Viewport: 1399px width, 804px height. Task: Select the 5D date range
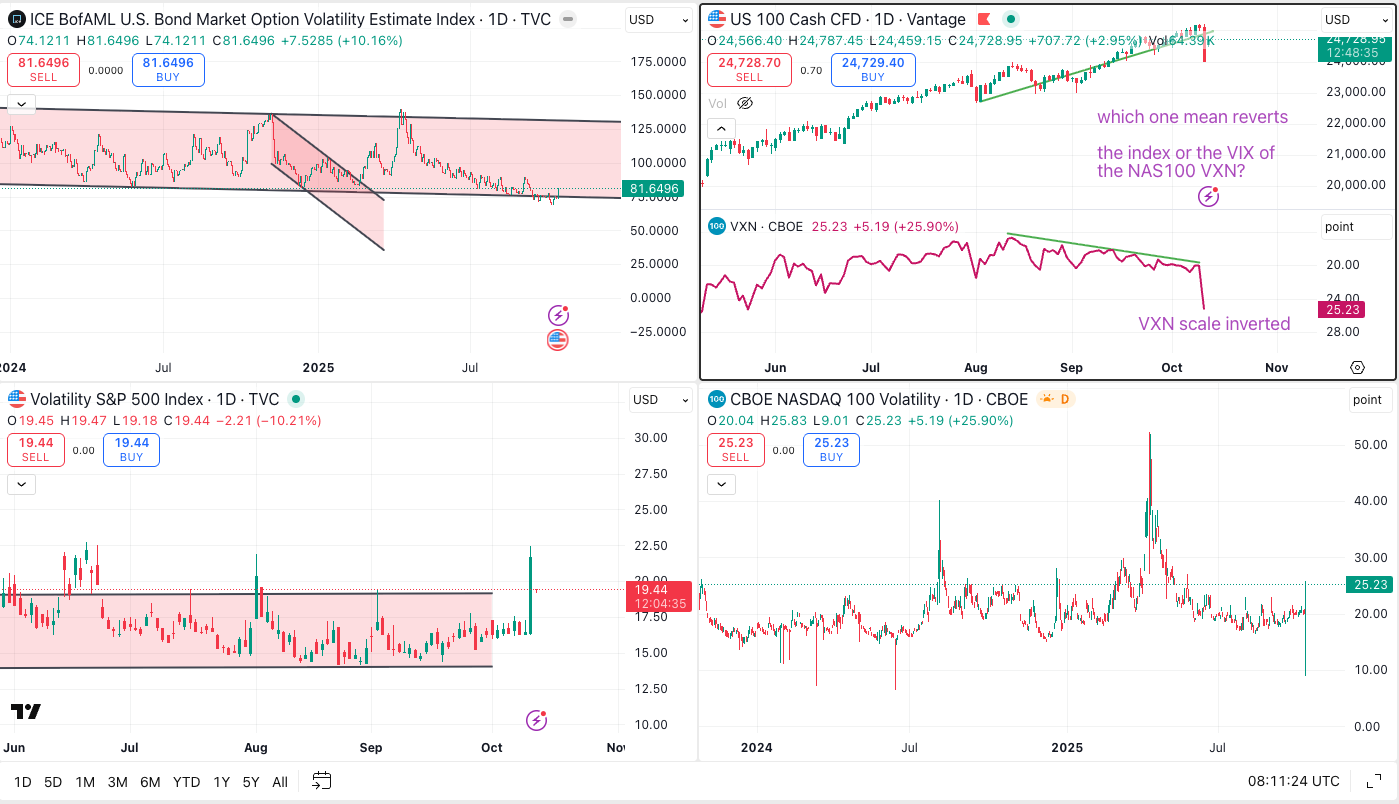53,782
